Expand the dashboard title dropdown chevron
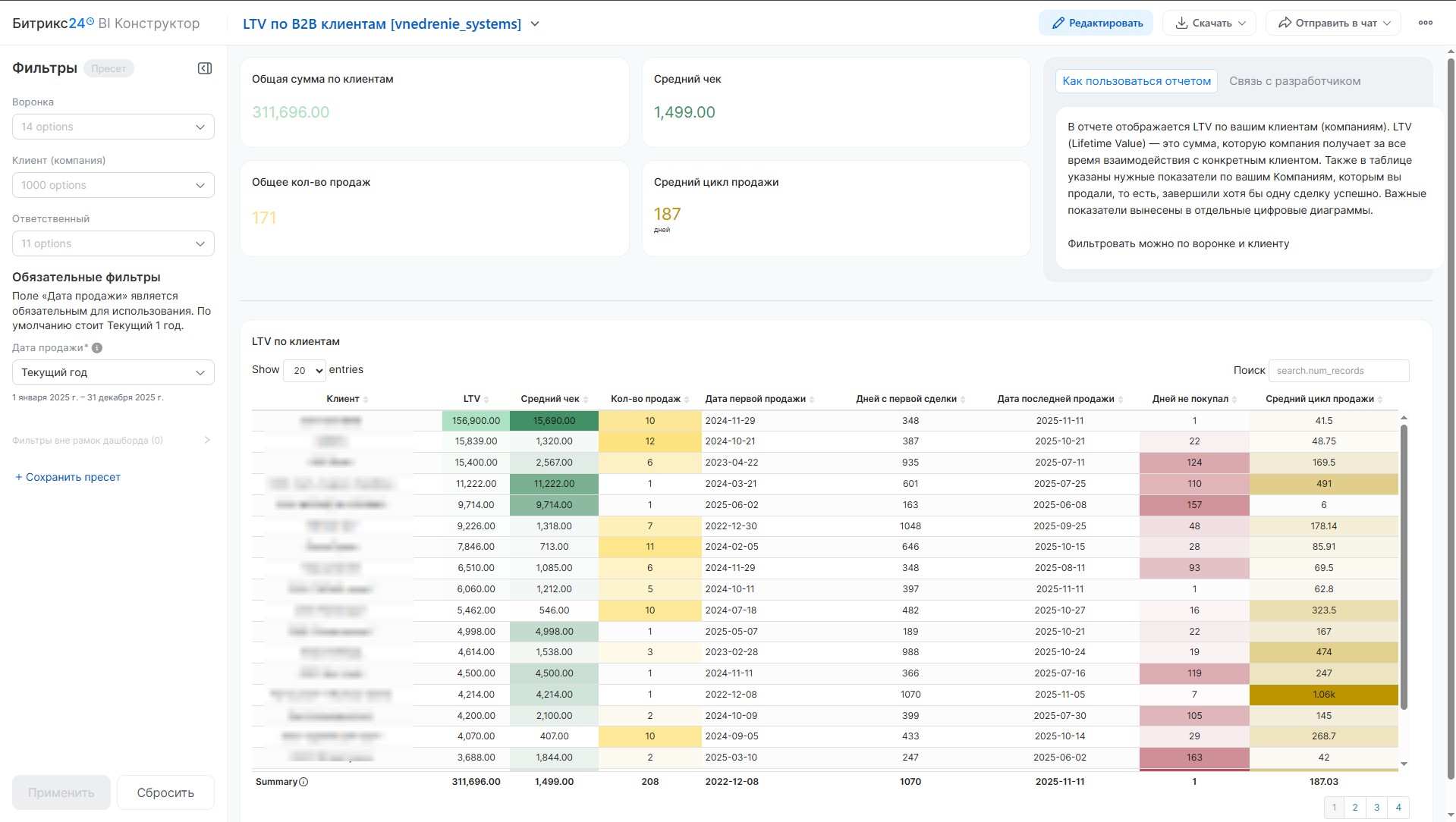Image resolution: width=1456 pixels, height=822 pixels. click(x=535, y=24)
